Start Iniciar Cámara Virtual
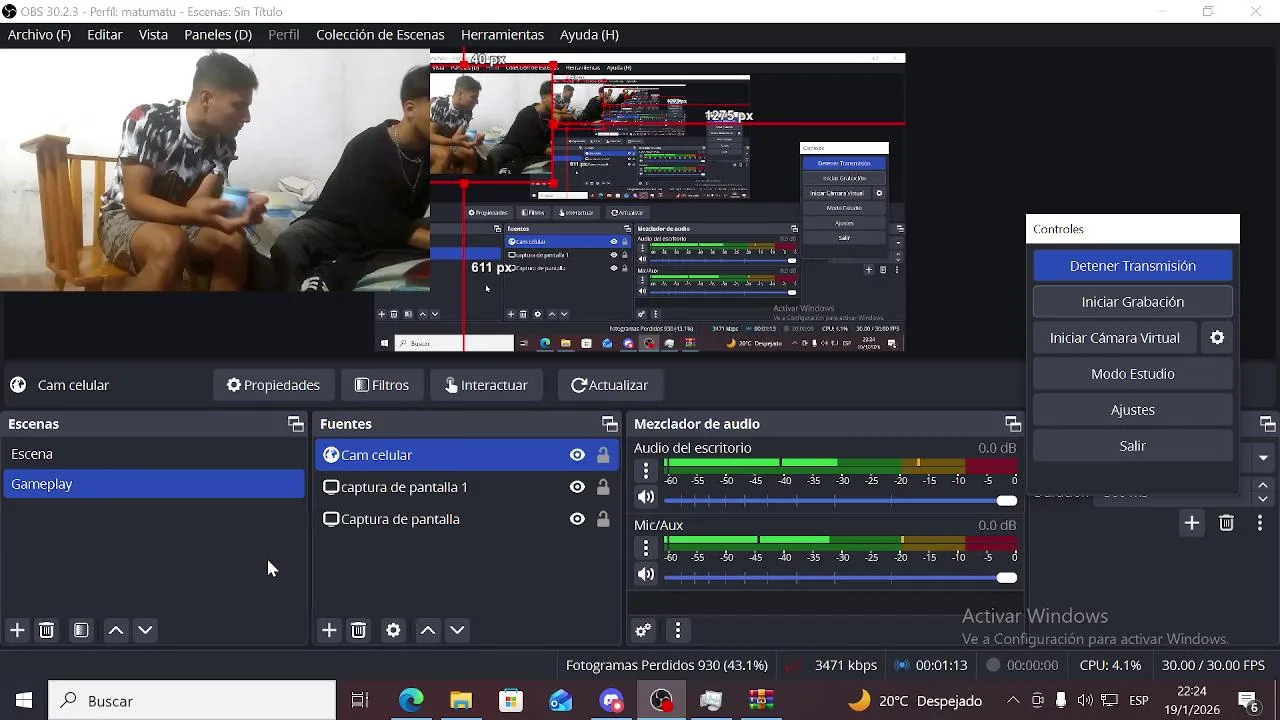This screenshot has width=1280, height=720. (x=1114, y=338)
